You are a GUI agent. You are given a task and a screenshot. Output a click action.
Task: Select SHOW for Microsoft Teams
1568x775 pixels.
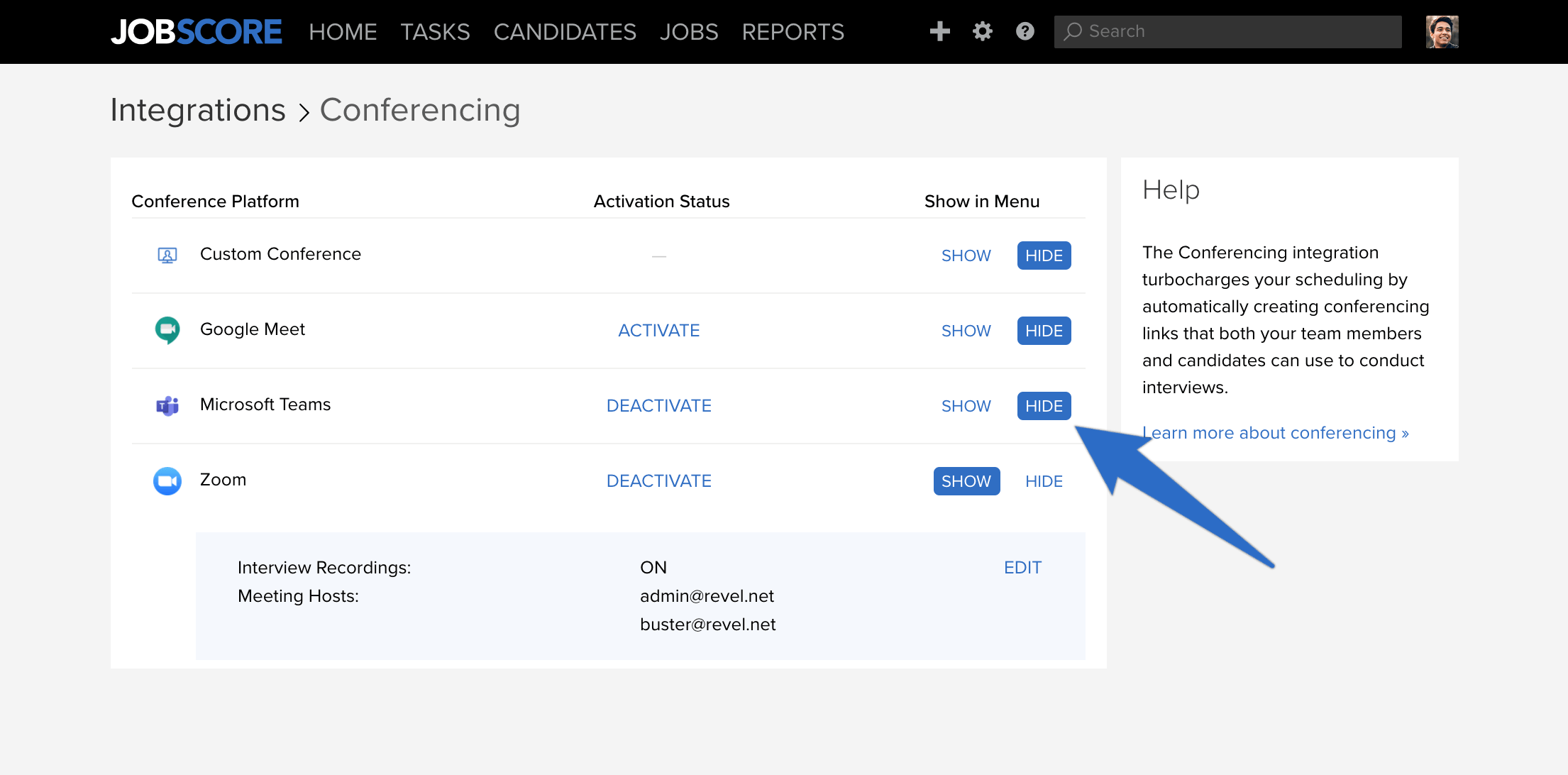[x=966, y=406]
